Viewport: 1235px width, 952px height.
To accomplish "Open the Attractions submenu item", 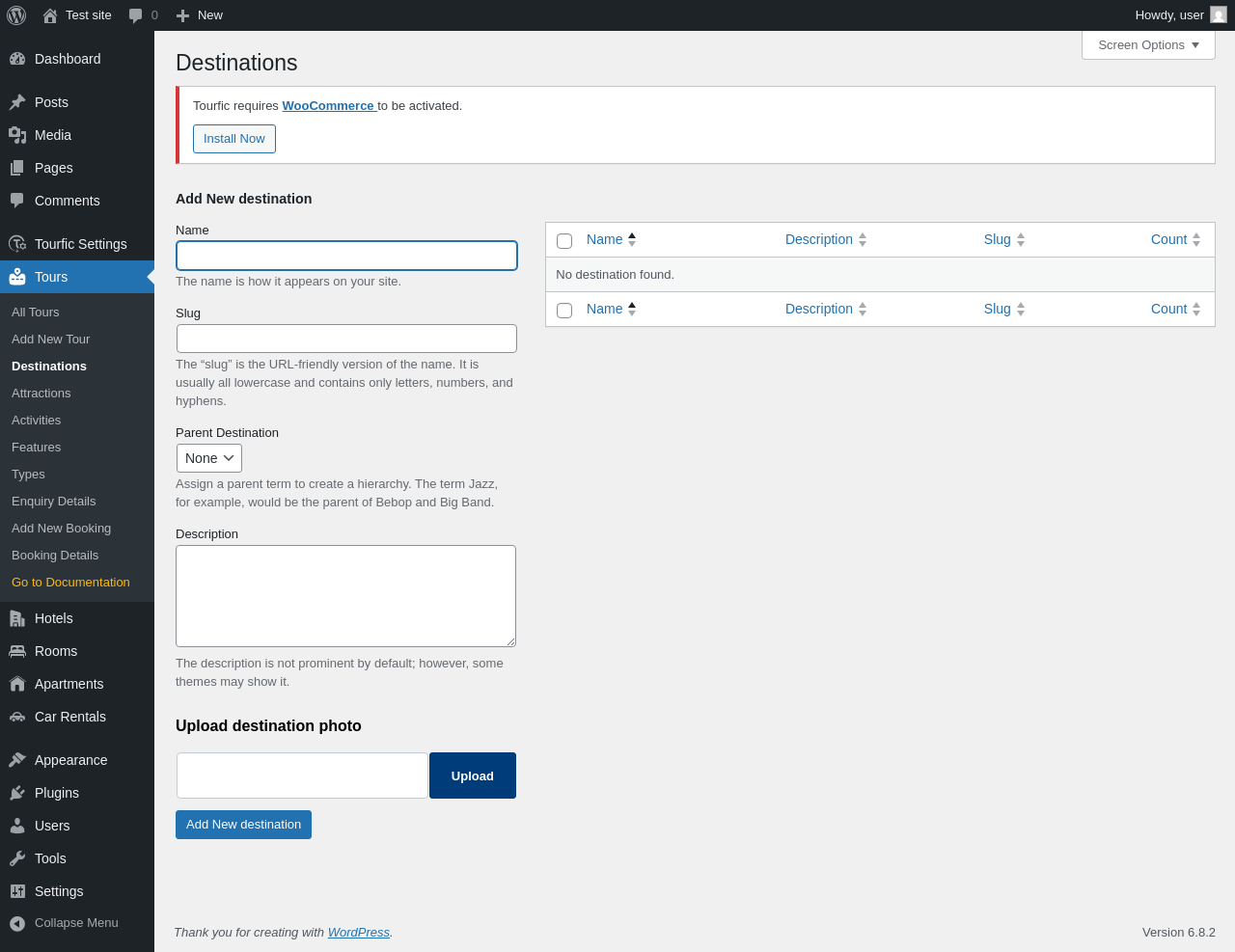I will tap(41, 394).
